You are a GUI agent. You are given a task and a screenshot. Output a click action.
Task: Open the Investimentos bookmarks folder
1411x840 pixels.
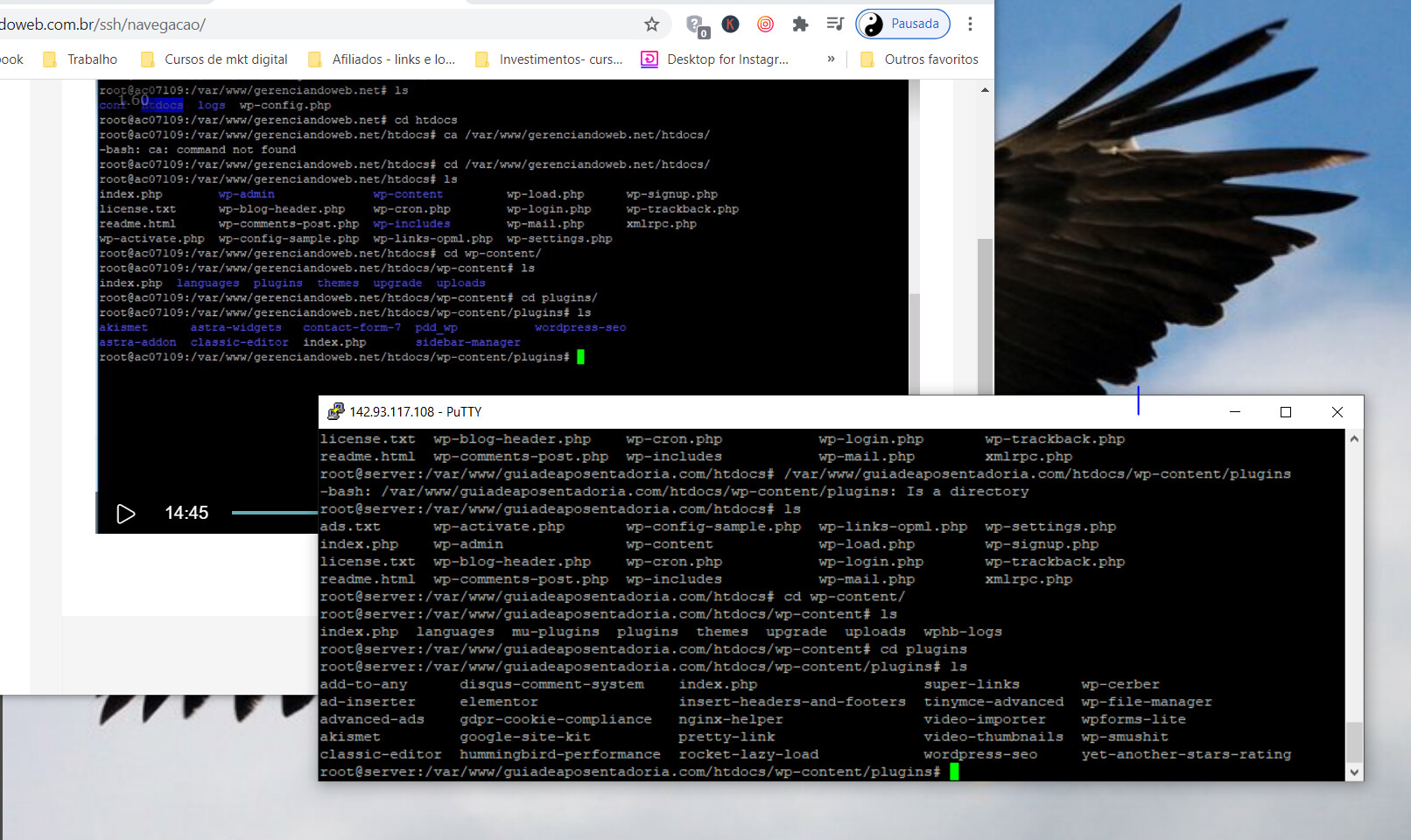click(549, 59)
